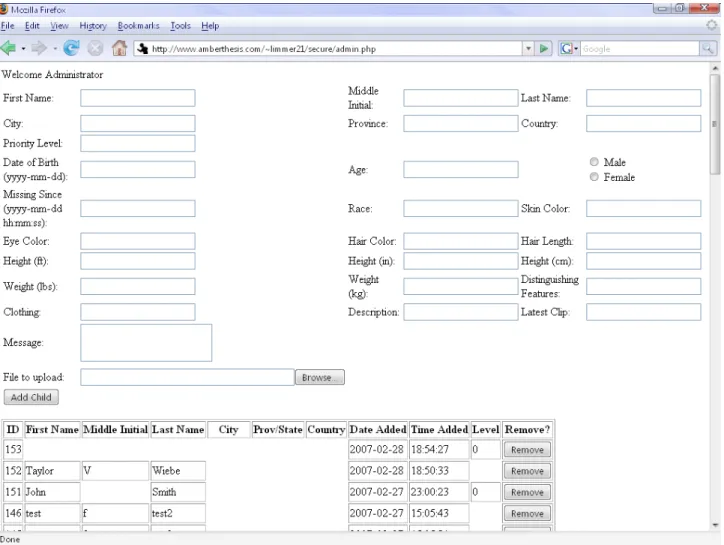
Task: Click the throbber activity icon
Action: pos(712,25)
